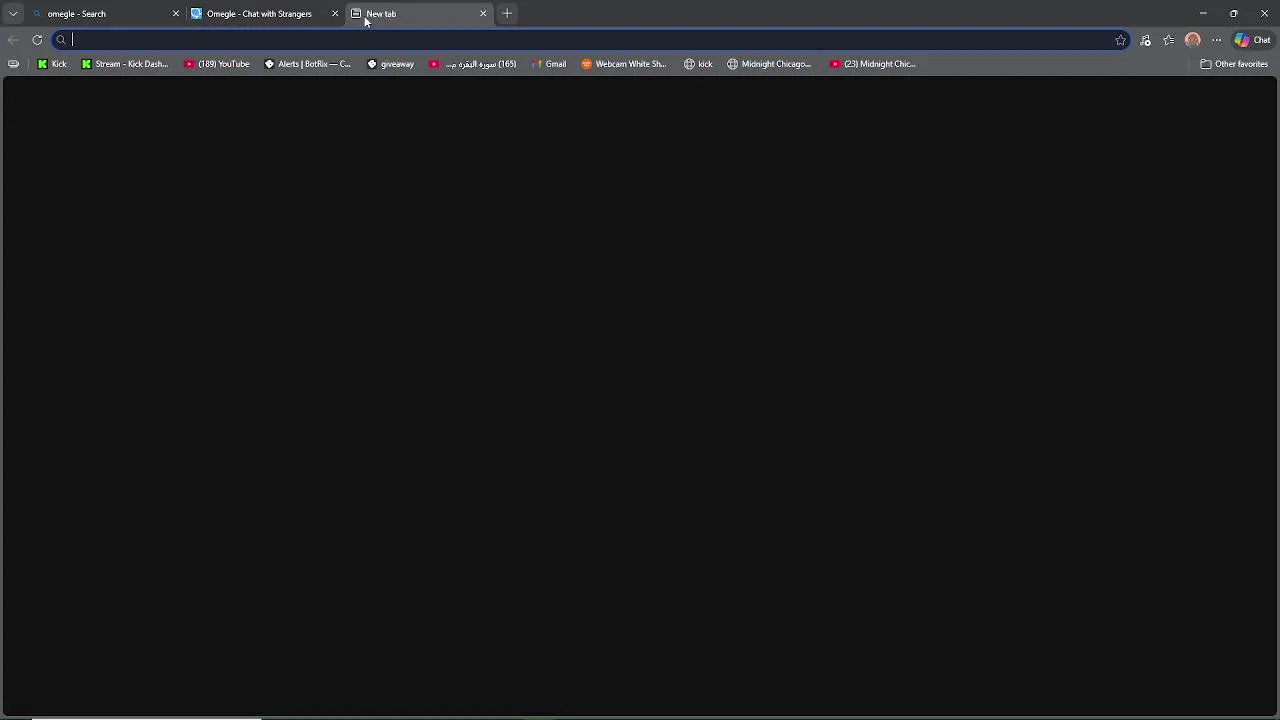Focus the address bar input field
This screenshot has width=1280, height=720.
coord(590,40)
